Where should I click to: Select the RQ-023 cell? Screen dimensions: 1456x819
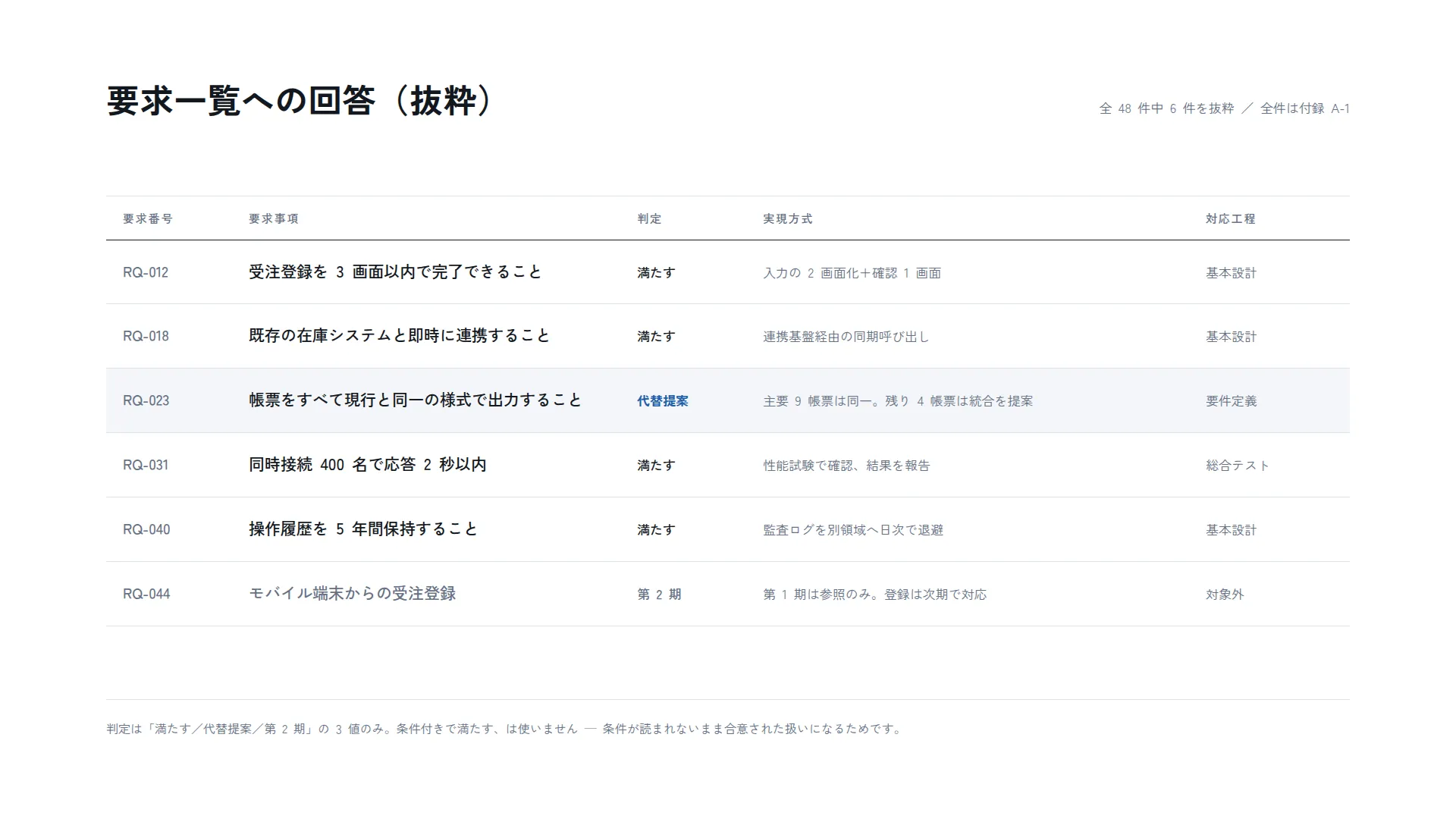[x=146, y=400]
